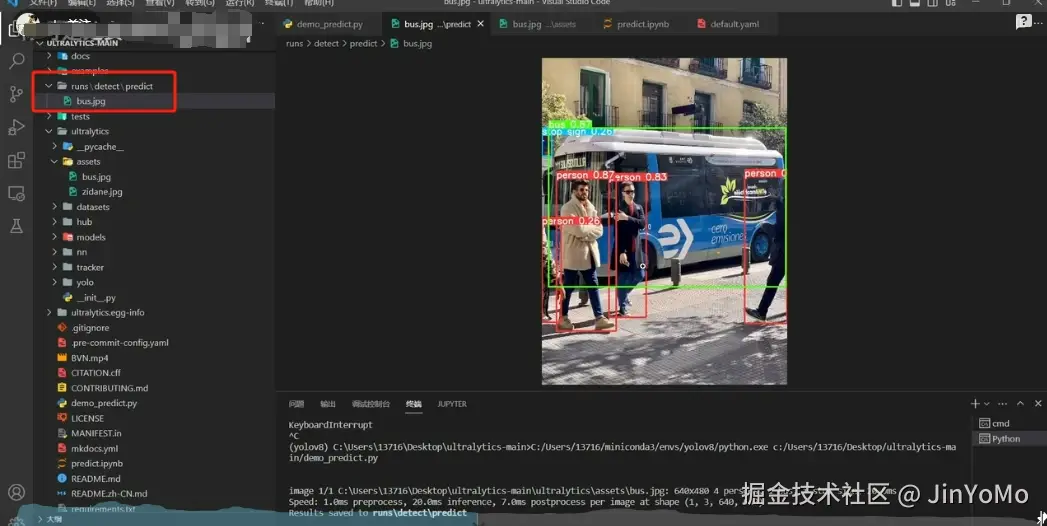1047x526 pixels.
Task: Click the 'predict' breadcrumb segment
Action: coord(363,43)
